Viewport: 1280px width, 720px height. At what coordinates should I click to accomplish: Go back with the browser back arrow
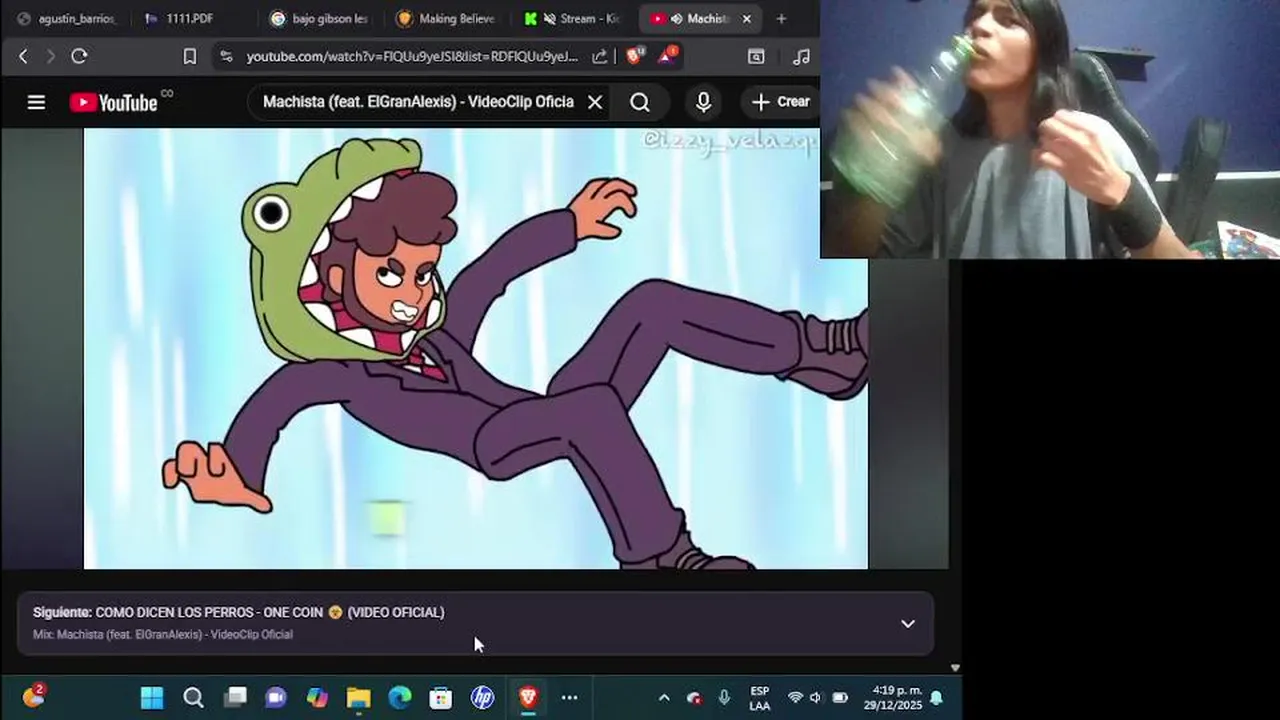point(23,57)
